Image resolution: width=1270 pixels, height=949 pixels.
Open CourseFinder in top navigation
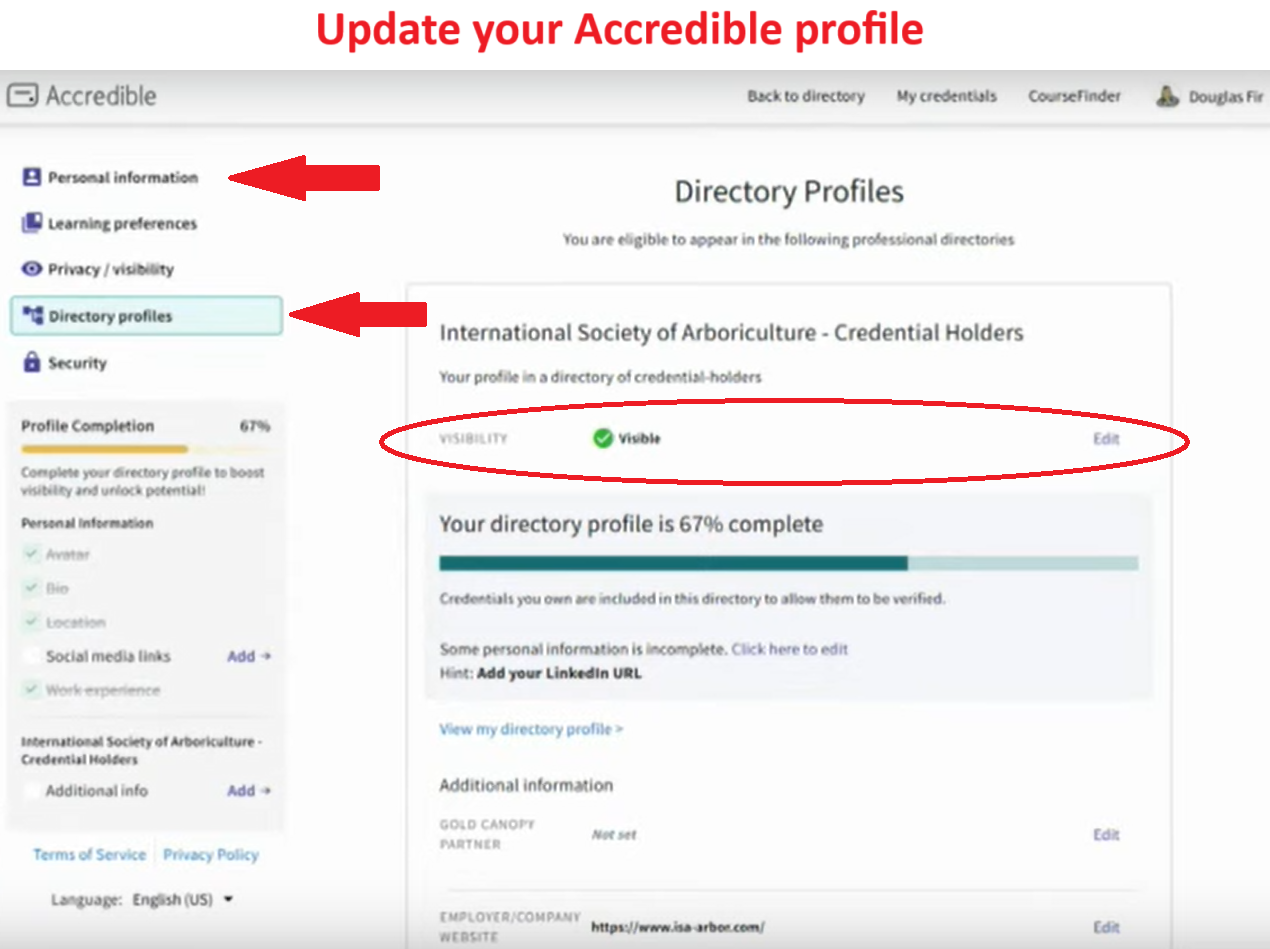1074,97
